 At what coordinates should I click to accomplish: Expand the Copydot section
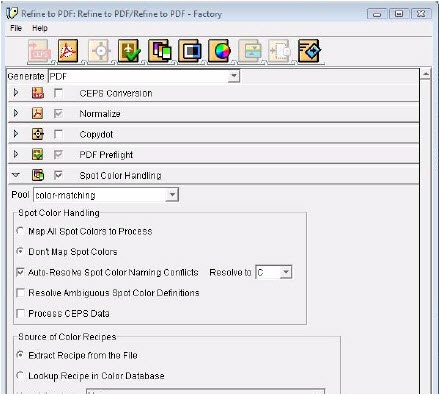coord(16,134)
